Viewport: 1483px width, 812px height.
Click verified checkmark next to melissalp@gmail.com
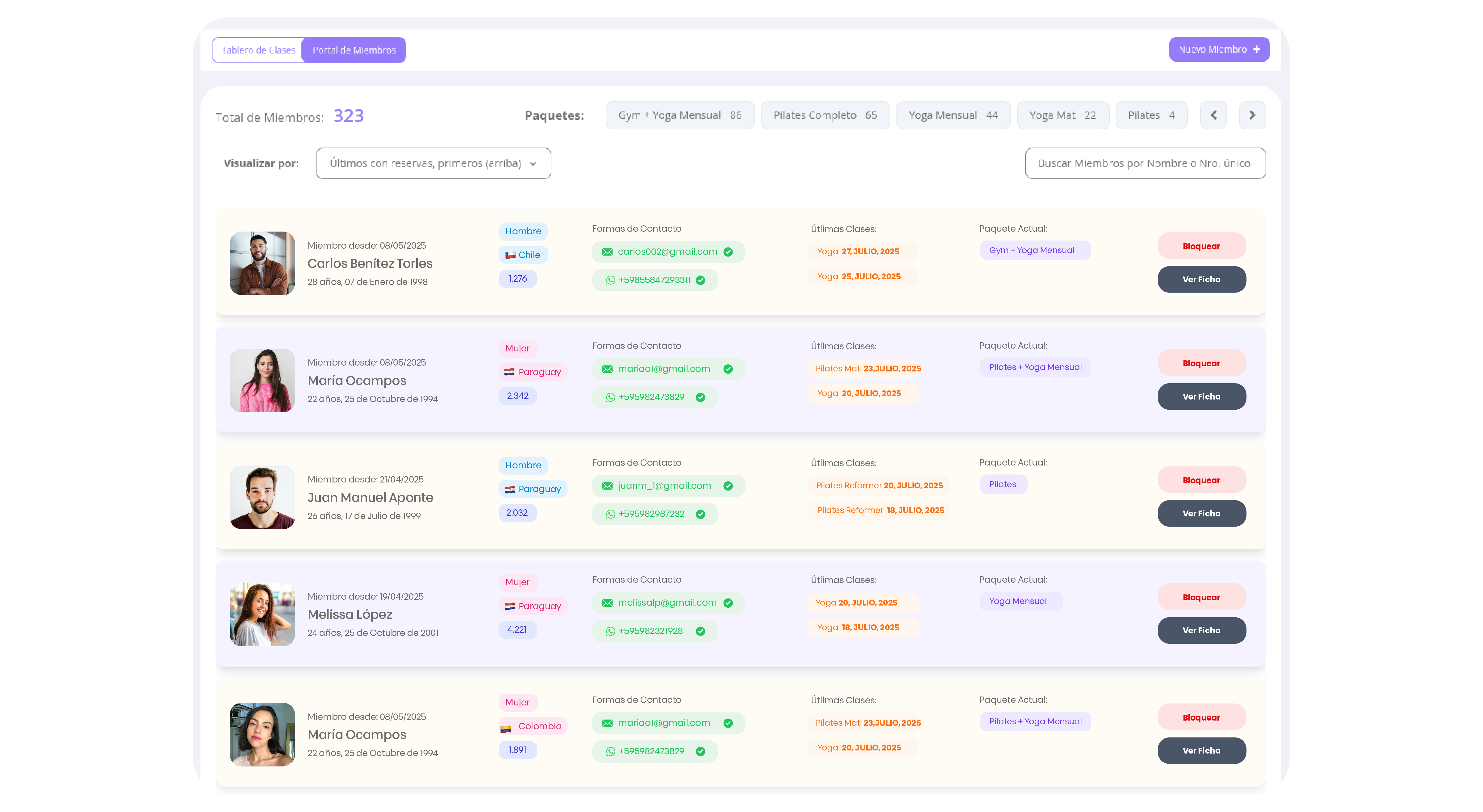(x=728, y=603)
